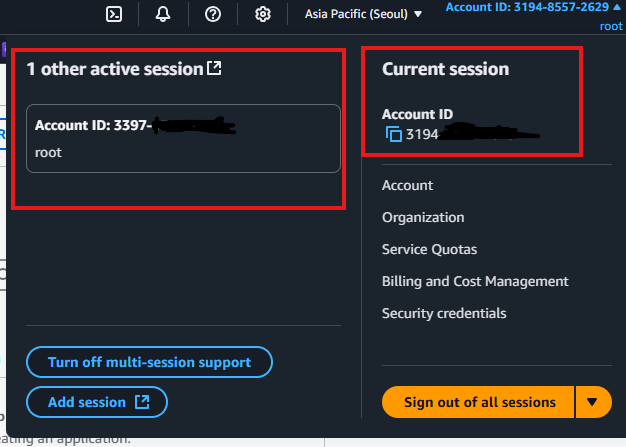Open the notifications bell icon
The height and width of the screenshot is (447, 626).
click(163, 14)
